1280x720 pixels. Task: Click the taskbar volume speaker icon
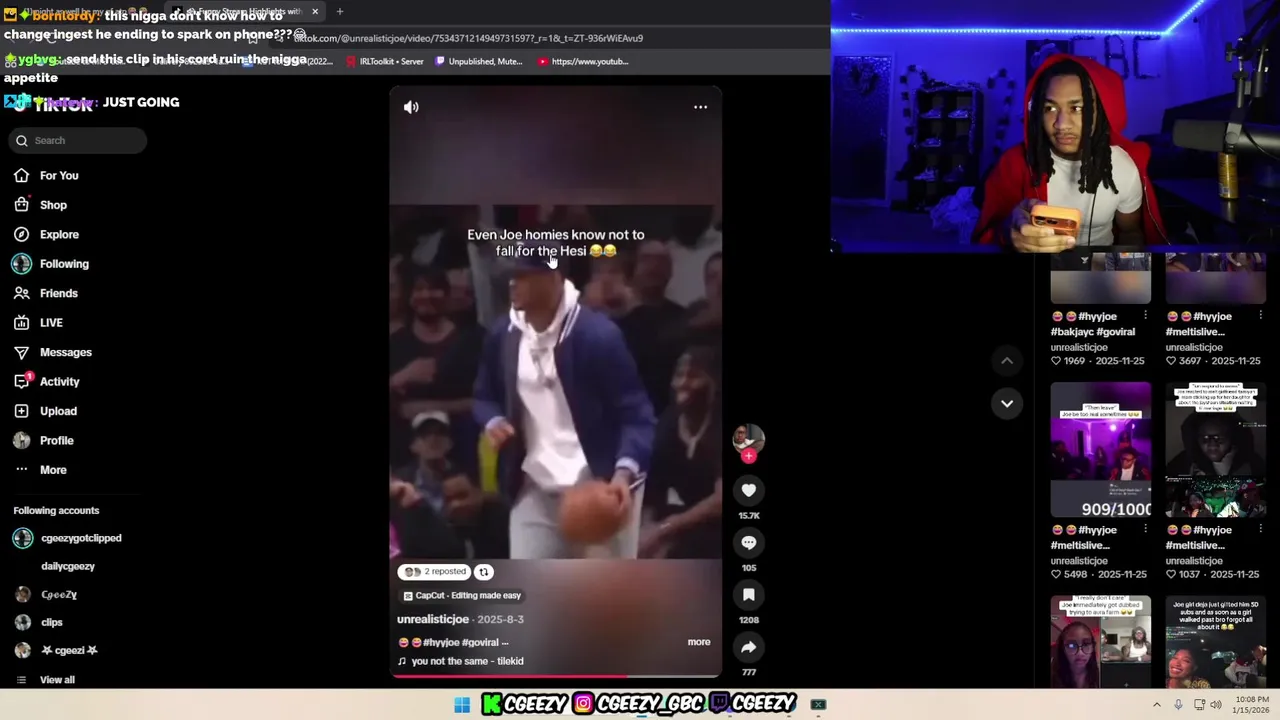(x=1216, y=705)
